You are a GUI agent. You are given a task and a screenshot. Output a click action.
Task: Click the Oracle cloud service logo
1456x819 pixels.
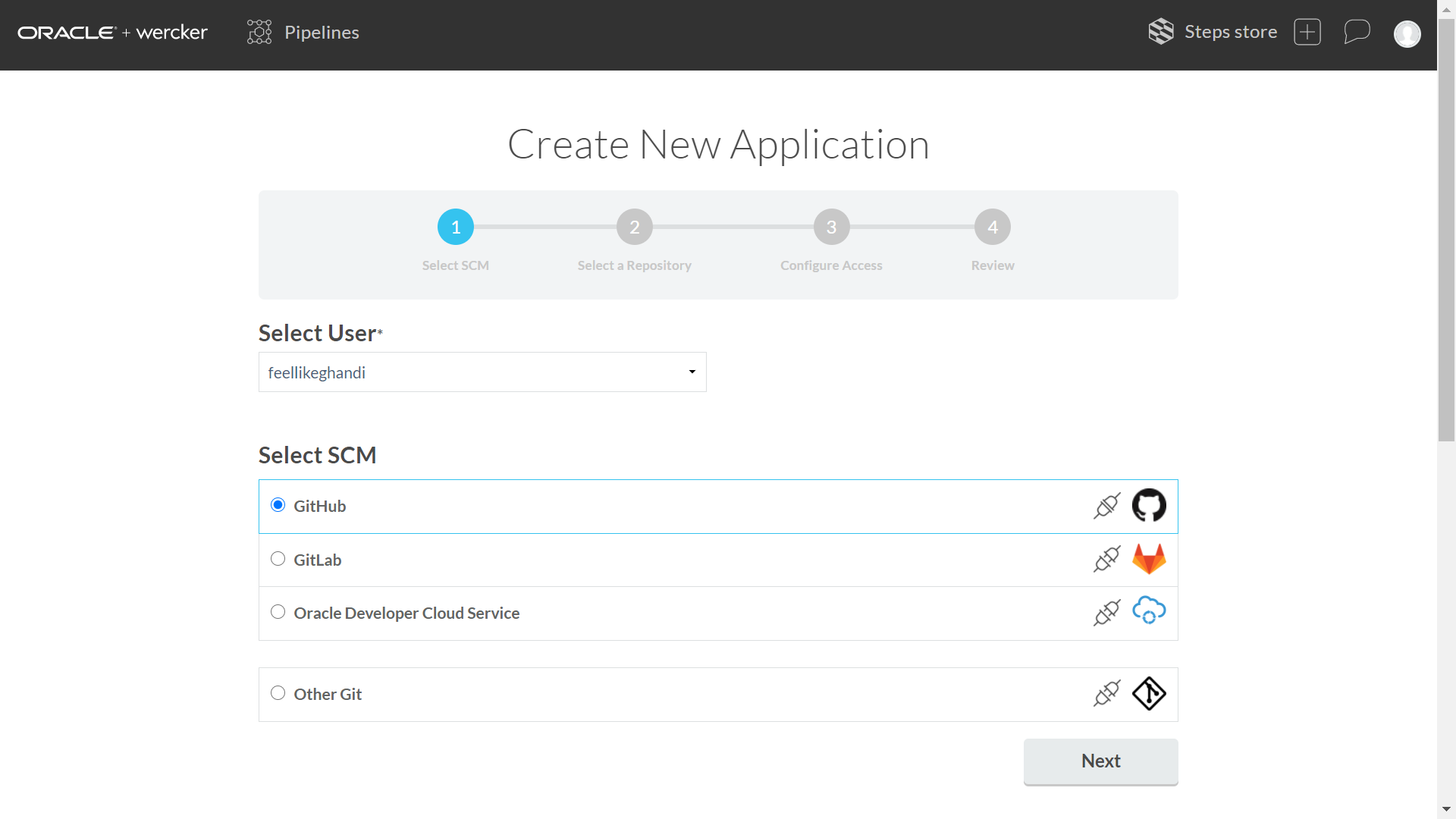pos(1149,611)
